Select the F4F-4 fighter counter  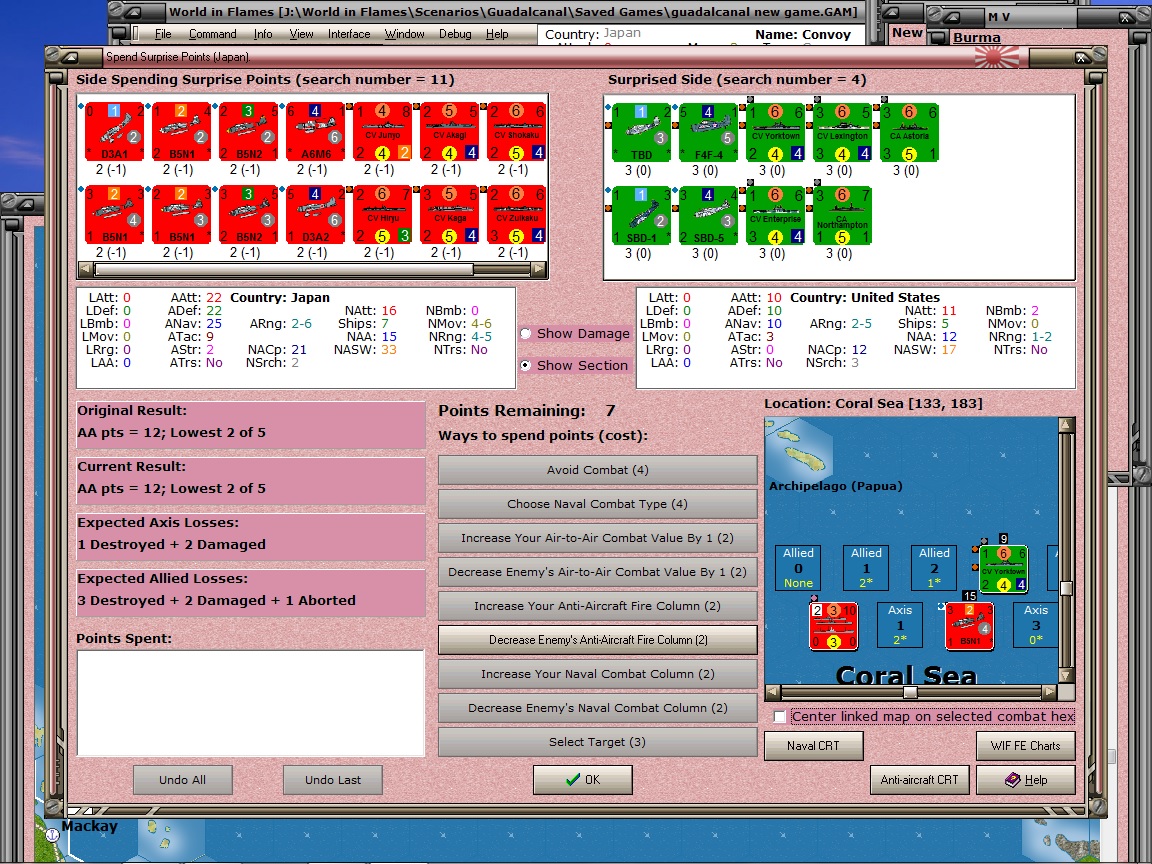pyautogui.click(x=708, y=133)
